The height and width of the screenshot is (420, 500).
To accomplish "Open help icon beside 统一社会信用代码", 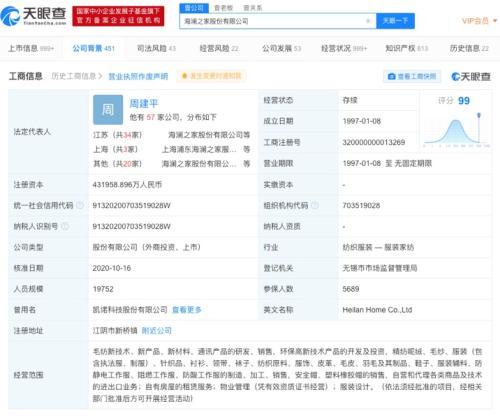I will [x=80, y=205].
